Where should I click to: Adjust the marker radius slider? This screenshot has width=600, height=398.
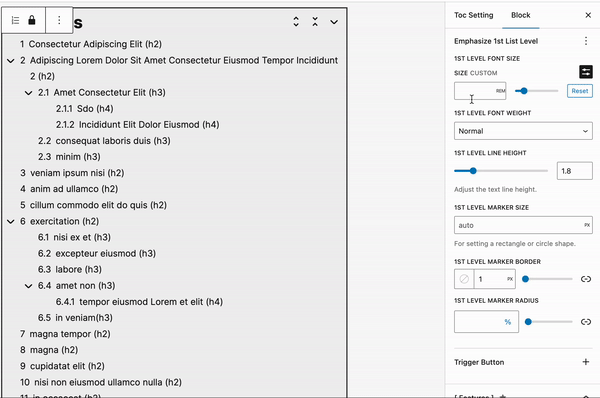coord(549,322)
